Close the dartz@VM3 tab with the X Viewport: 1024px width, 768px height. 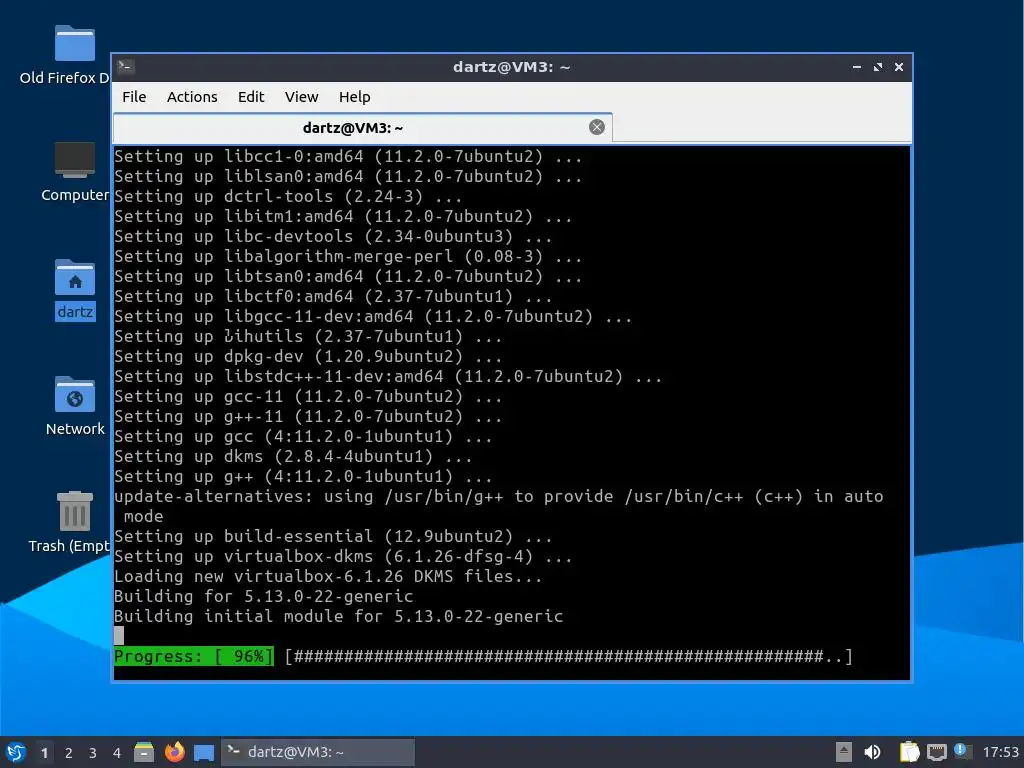point(596,127)
